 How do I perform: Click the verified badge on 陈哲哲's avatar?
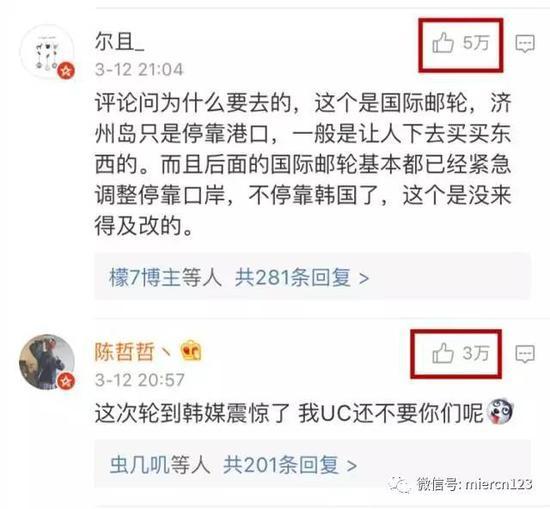pos(66,381)
